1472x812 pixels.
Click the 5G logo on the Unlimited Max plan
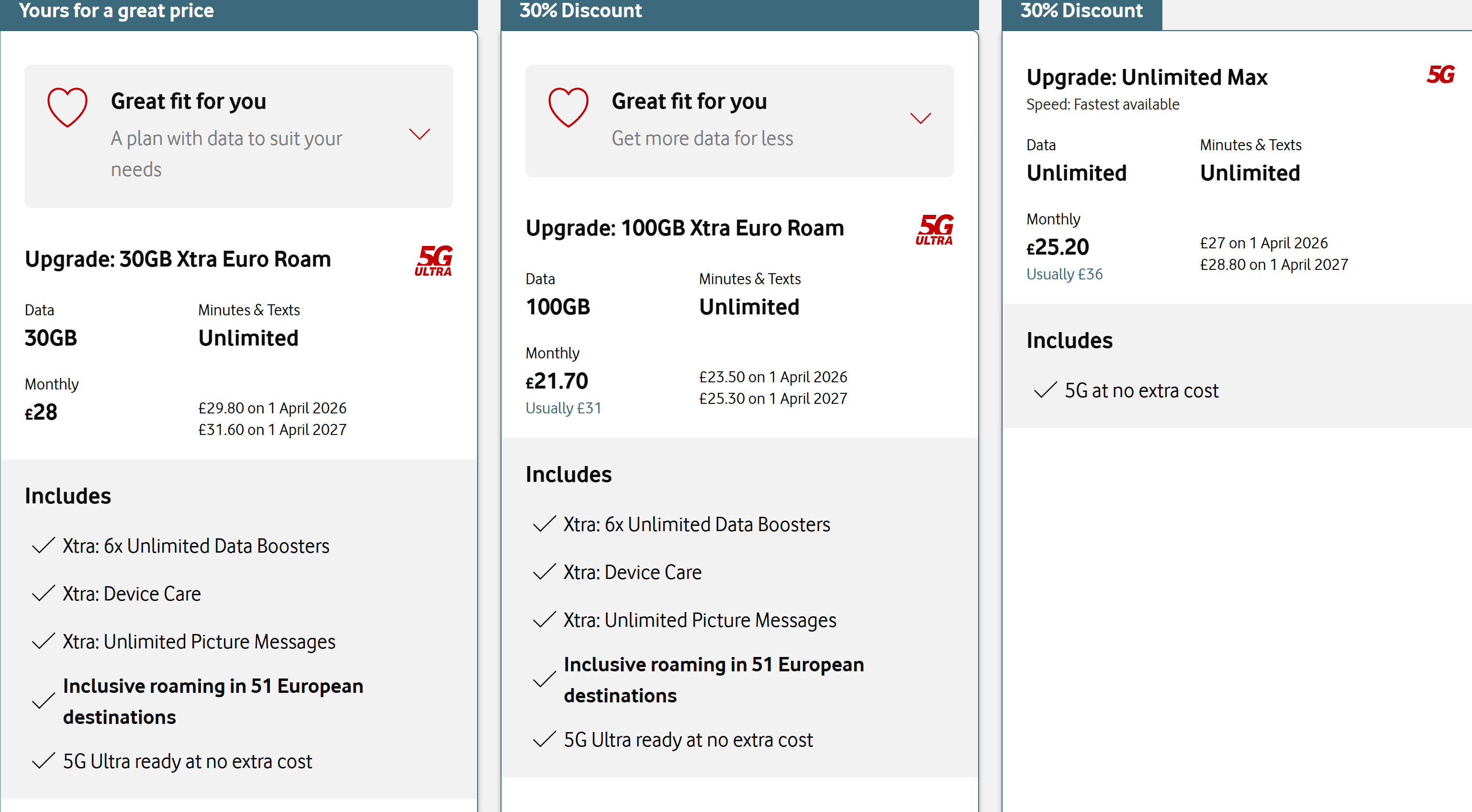1440,75
